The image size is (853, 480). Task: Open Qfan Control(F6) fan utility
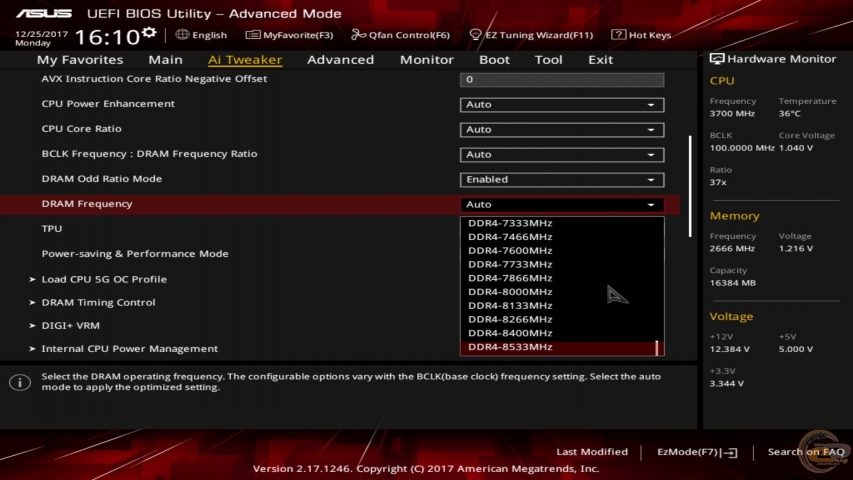pyautogui.click(x=402, y=35)
